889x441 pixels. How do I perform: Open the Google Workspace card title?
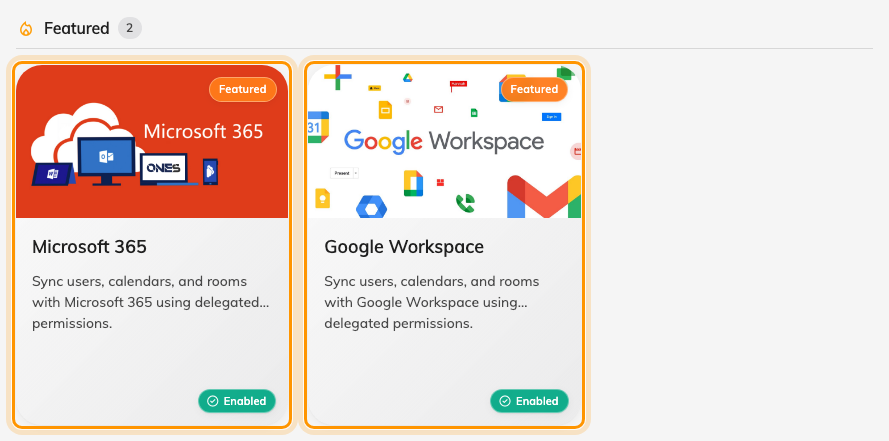(404, 247)
